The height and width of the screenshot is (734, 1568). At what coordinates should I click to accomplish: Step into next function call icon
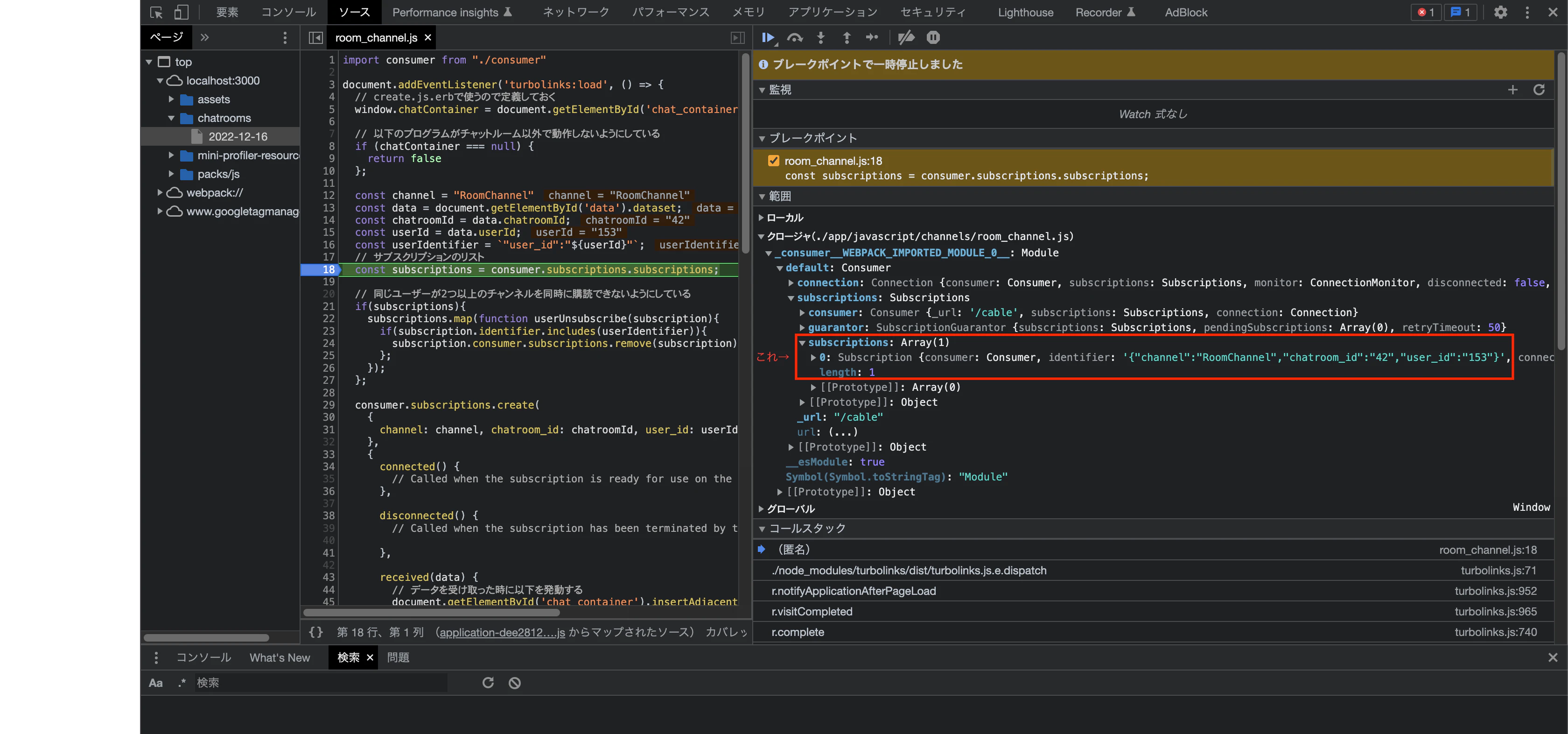pyautogui.click(x=820, y=38)
